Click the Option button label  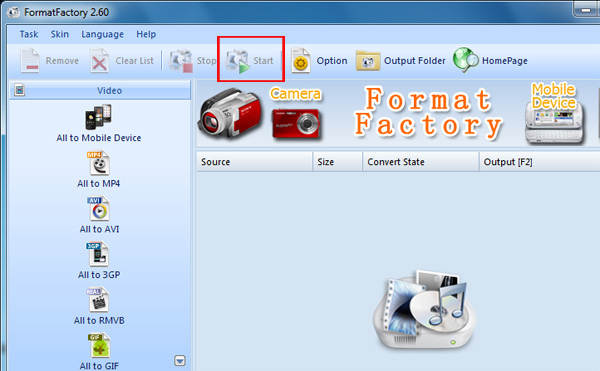point(332,61)
